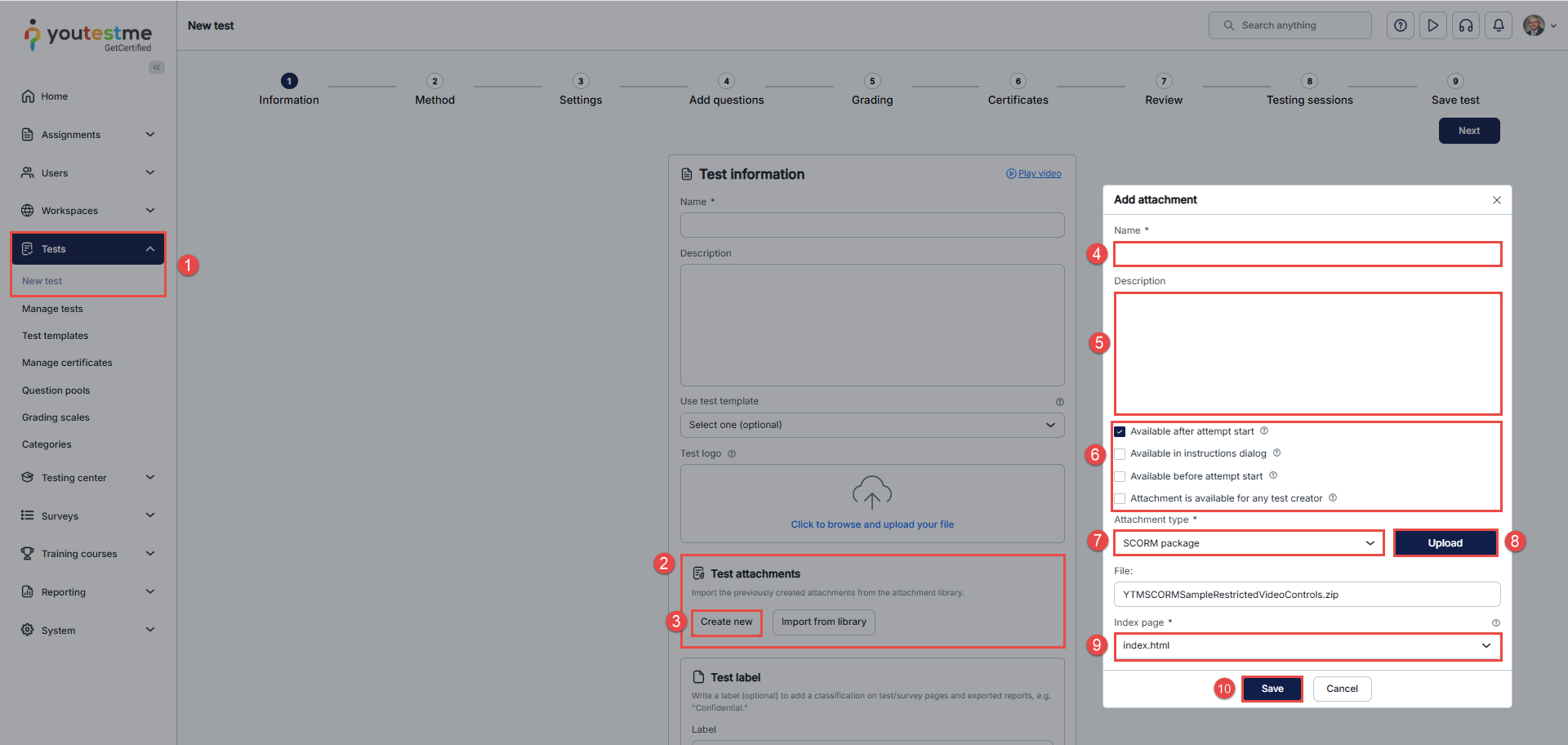Click the Save button in attachment dialog
The image size is (1568, 745).
click(1272, 689)
